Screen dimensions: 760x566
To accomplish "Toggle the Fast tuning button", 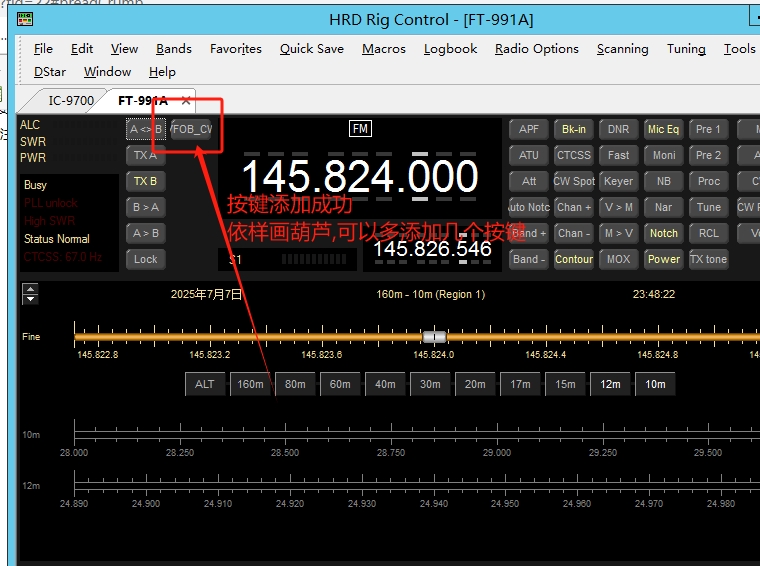I will pos(618,156).
